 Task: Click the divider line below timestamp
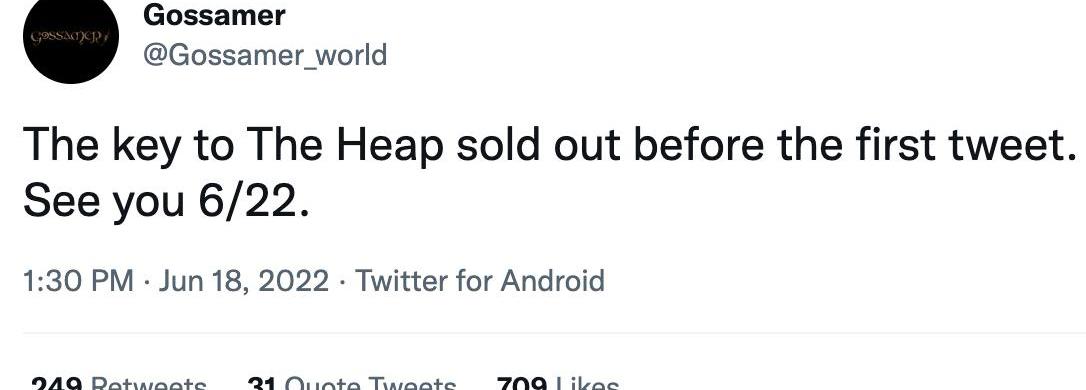click(554, 333)
